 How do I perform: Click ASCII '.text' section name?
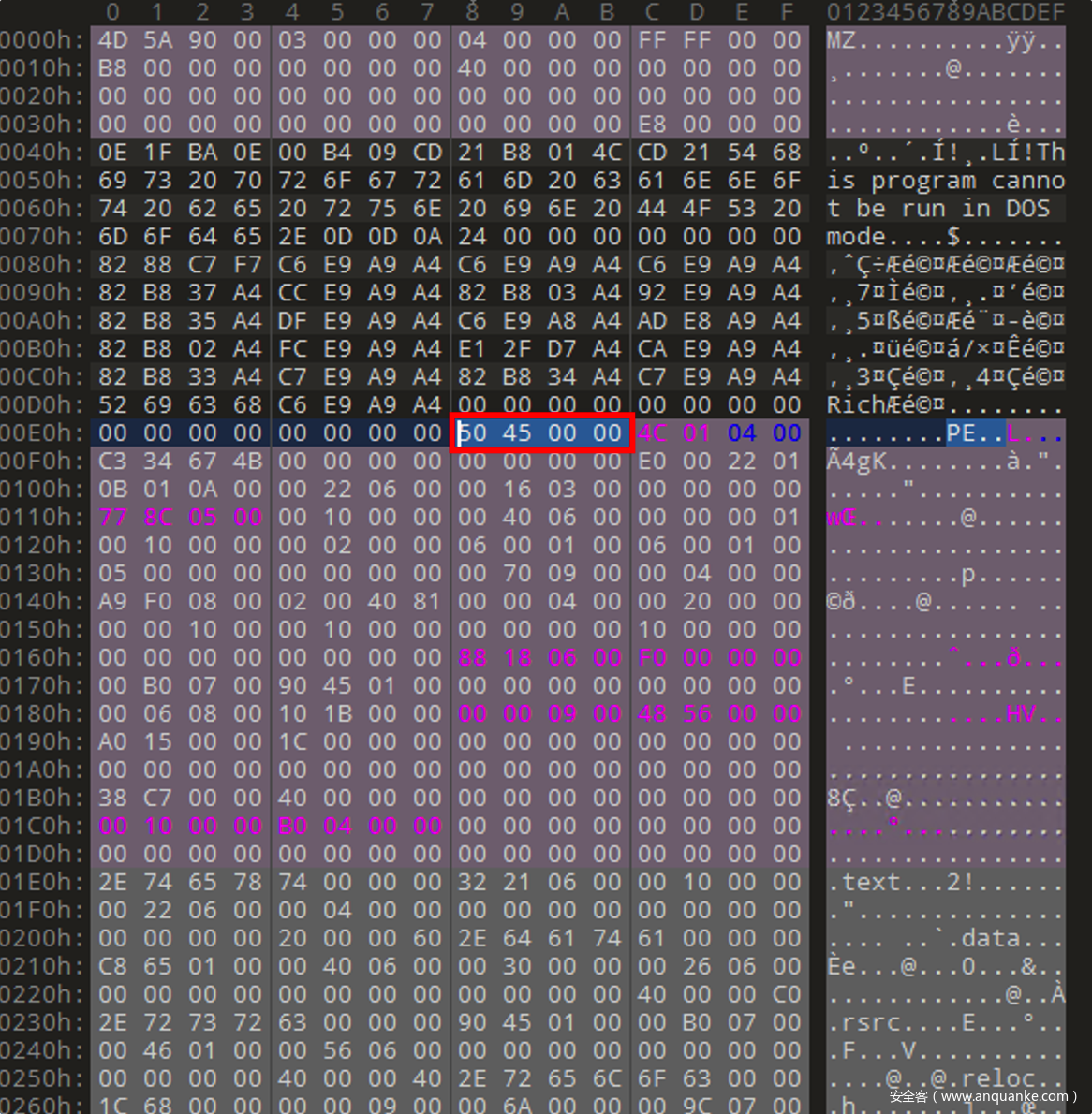(863, 883)
